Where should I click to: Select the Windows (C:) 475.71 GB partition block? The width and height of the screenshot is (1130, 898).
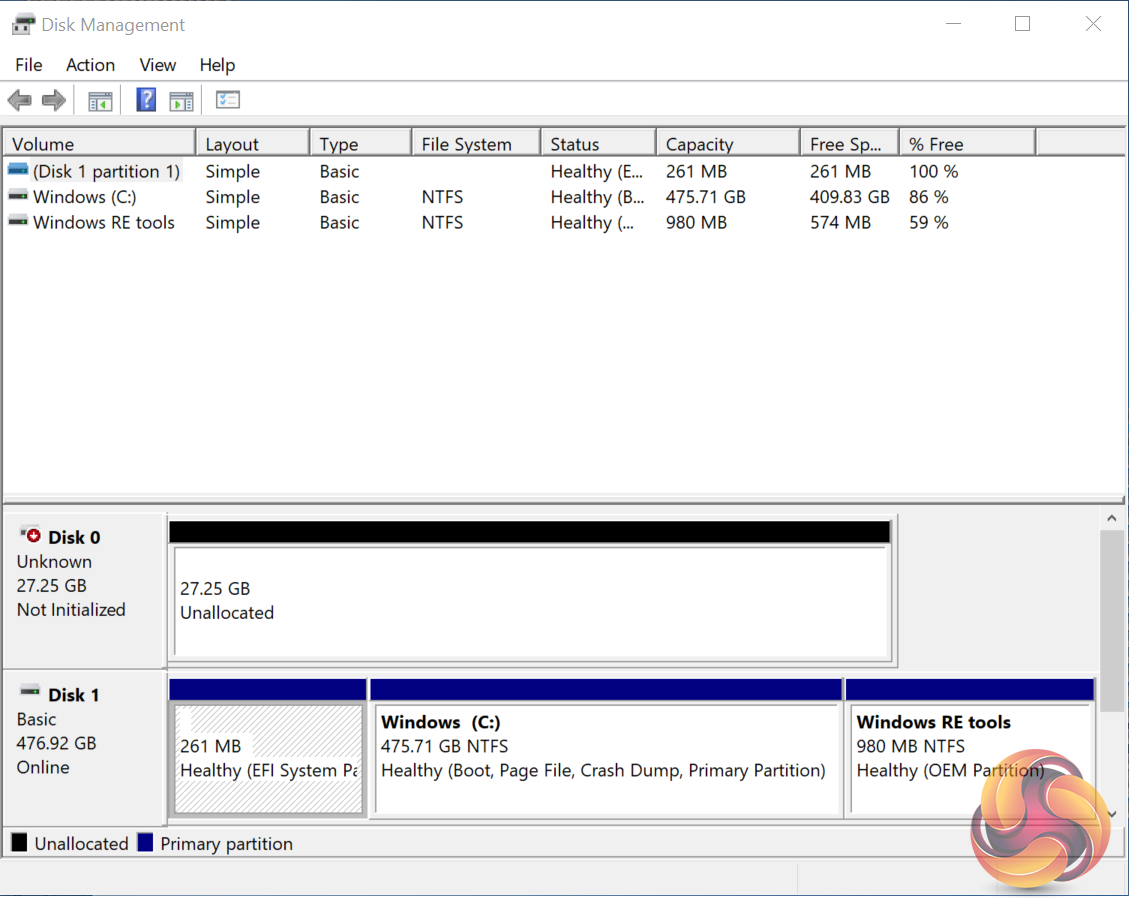click(606, 747)
